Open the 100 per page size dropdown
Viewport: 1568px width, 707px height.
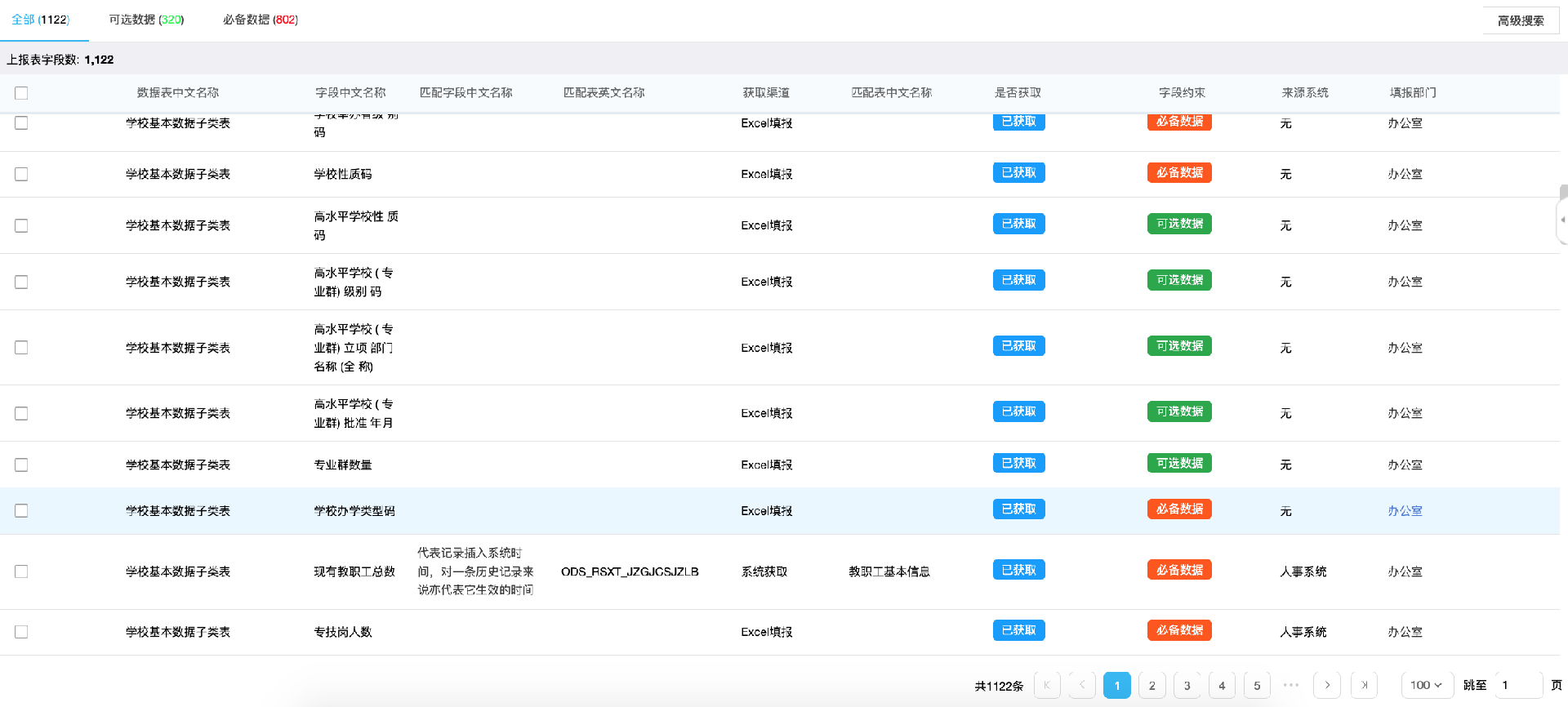click(x=1427, y=685)
